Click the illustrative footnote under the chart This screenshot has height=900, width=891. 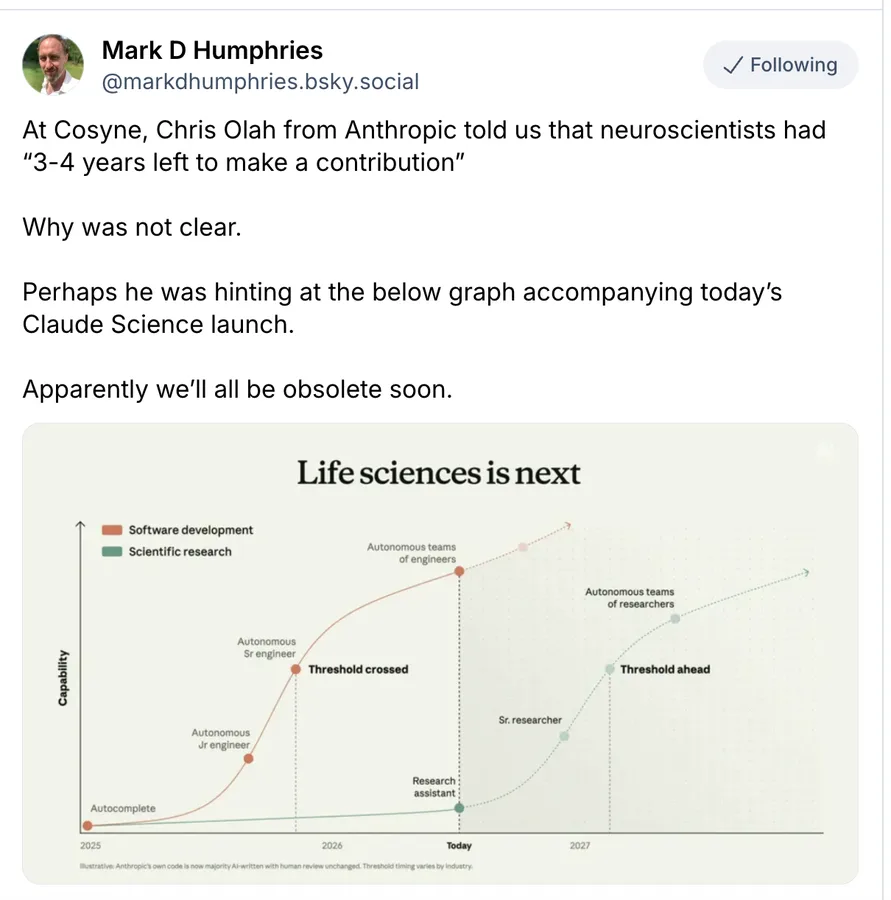pos(276,866)
